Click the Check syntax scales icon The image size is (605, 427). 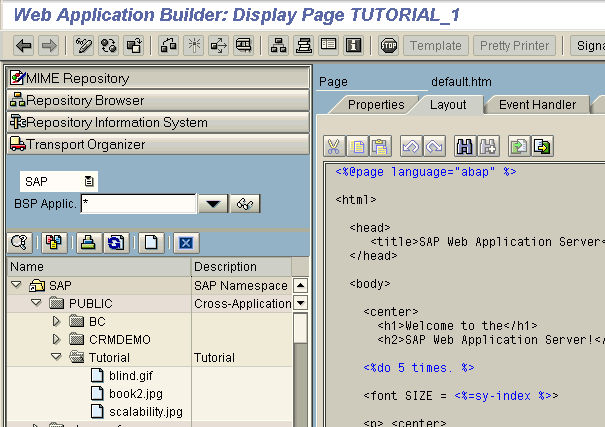click(x=169, y=46)
